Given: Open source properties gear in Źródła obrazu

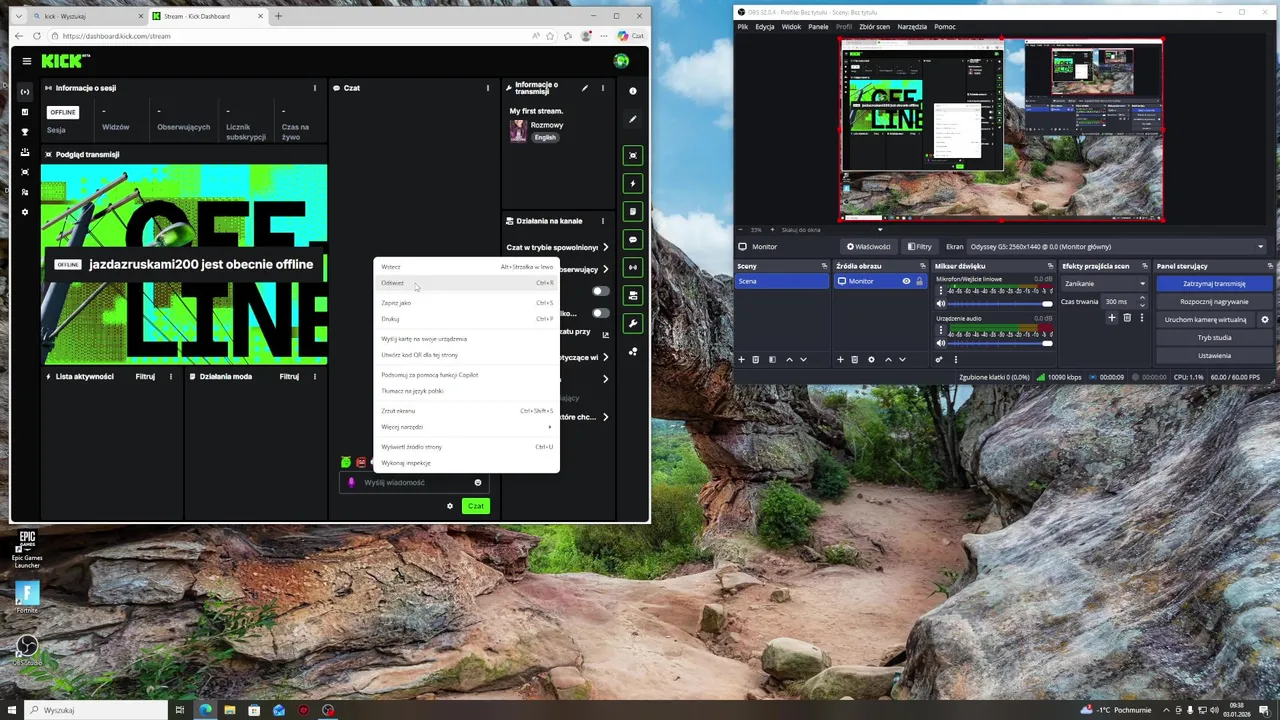Looking at the screenshot, I should click(871, 359).
